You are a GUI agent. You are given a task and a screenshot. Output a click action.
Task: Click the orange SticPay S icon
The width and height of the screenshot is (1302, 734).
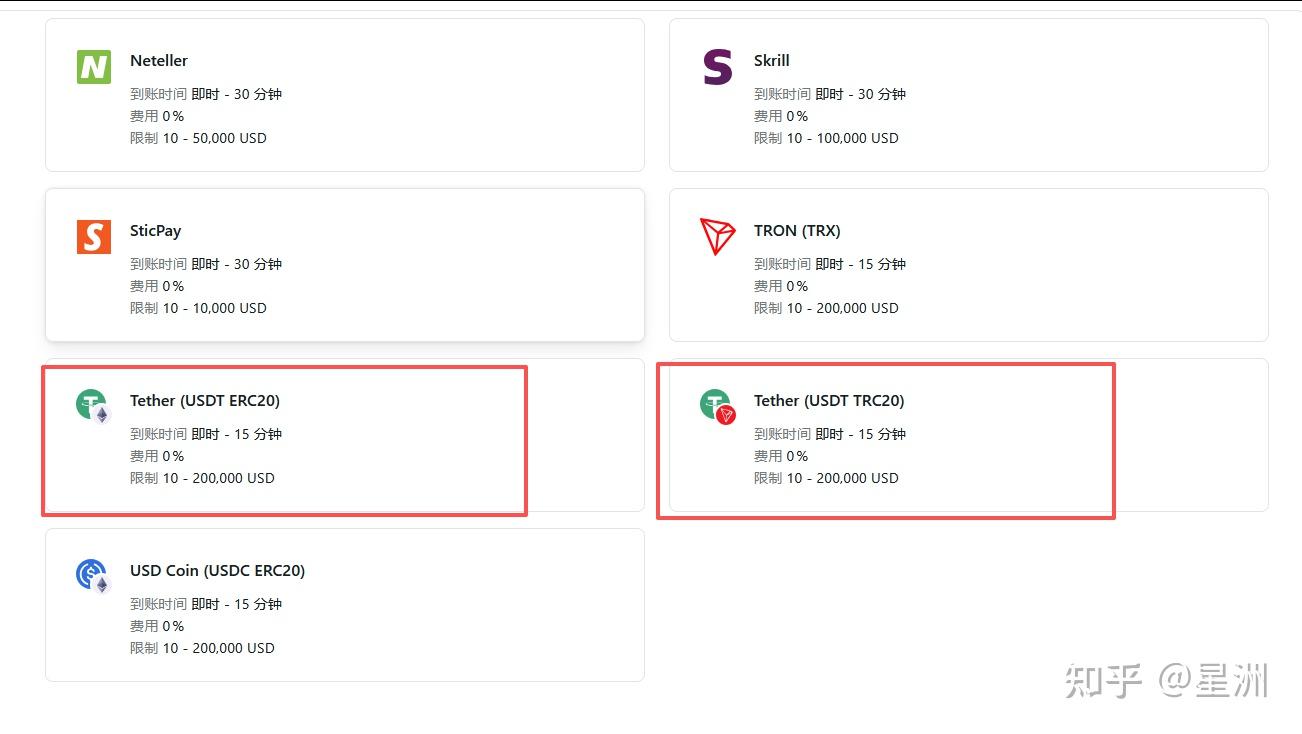[x=94, y=237]
